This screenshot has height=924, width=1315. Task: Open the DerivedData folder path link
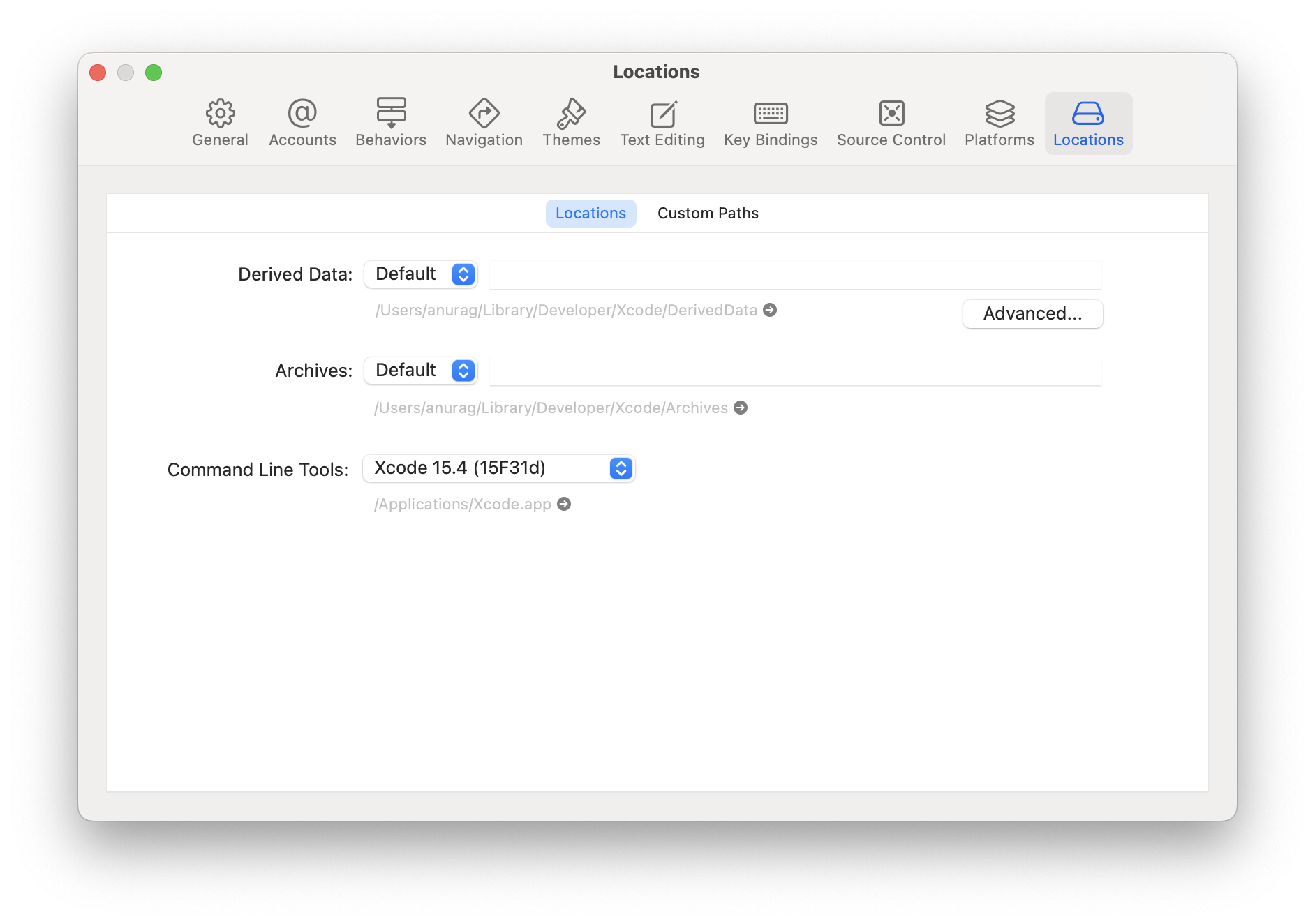(x=771, y=310)
